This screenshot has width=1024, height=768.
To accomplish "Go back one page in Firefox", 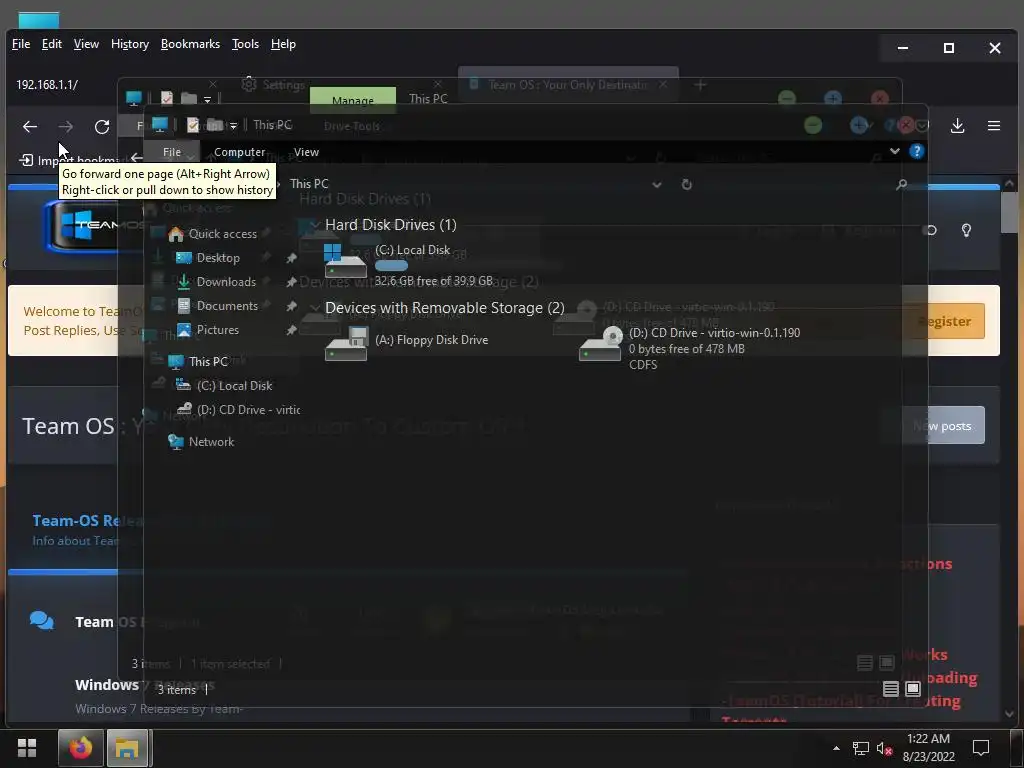I will (x=30, y=127).
